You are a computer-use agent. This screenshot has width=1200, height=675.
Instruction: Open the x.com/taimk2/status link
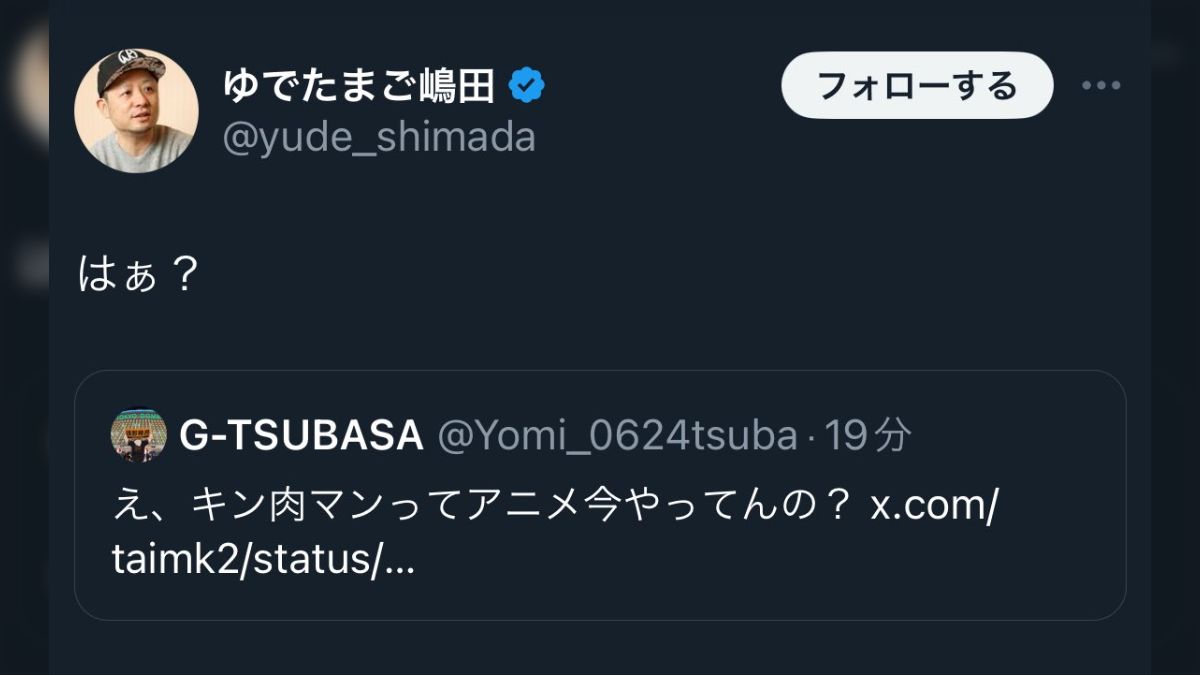[x=933, y=506]
